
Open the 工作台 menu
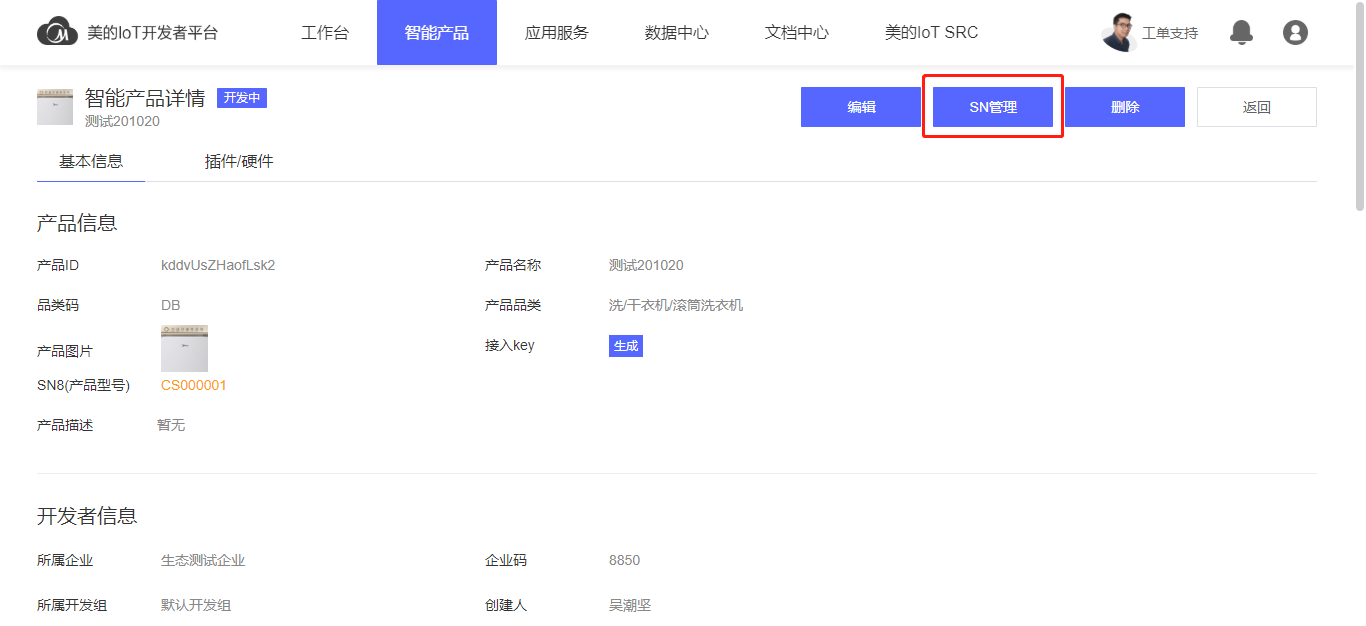tap(325, 32)
